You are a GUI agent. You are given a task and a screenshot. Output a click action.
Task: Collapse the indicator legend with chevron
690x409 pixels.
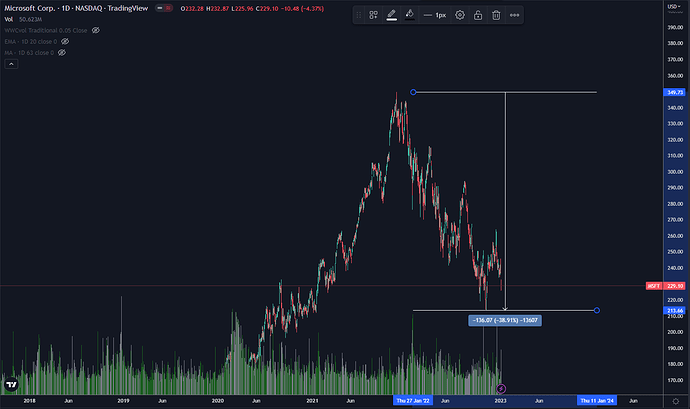[x=11, y=64]
